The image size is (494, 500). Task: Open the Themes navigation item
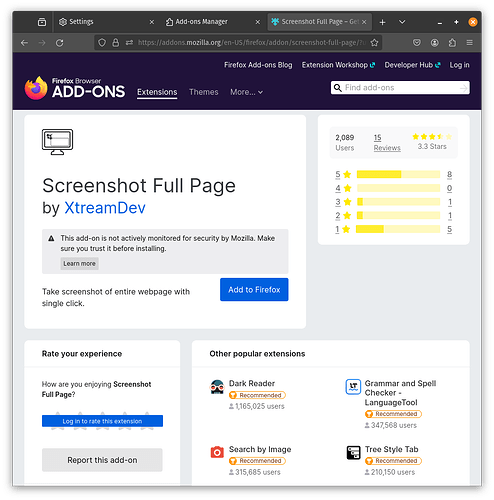(x=204, y=92)
